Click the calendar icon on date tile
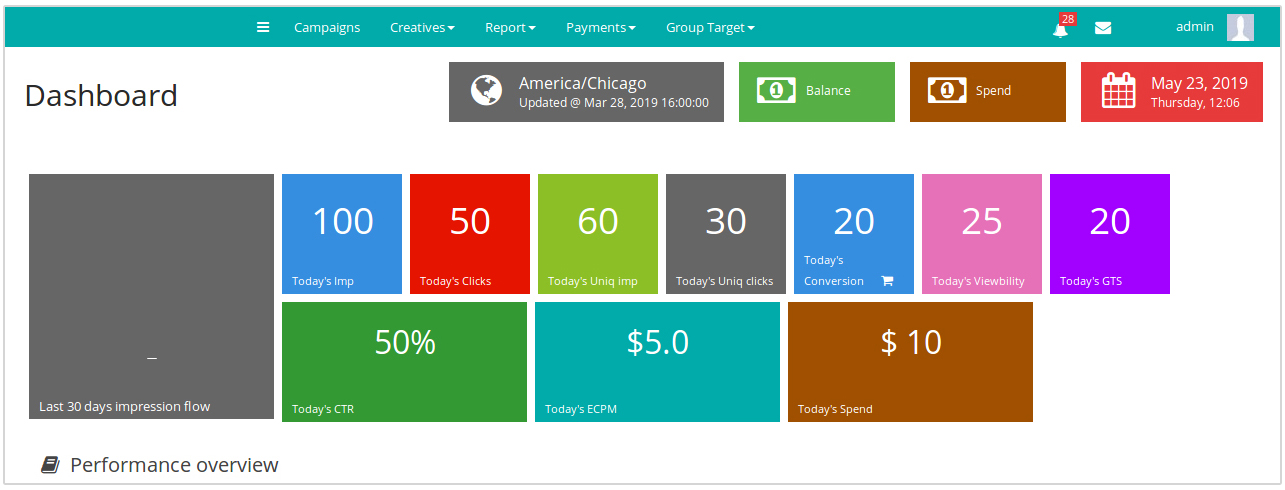Image resolution: width=1285 pixels, height=490 pixels. (1119, 91)
